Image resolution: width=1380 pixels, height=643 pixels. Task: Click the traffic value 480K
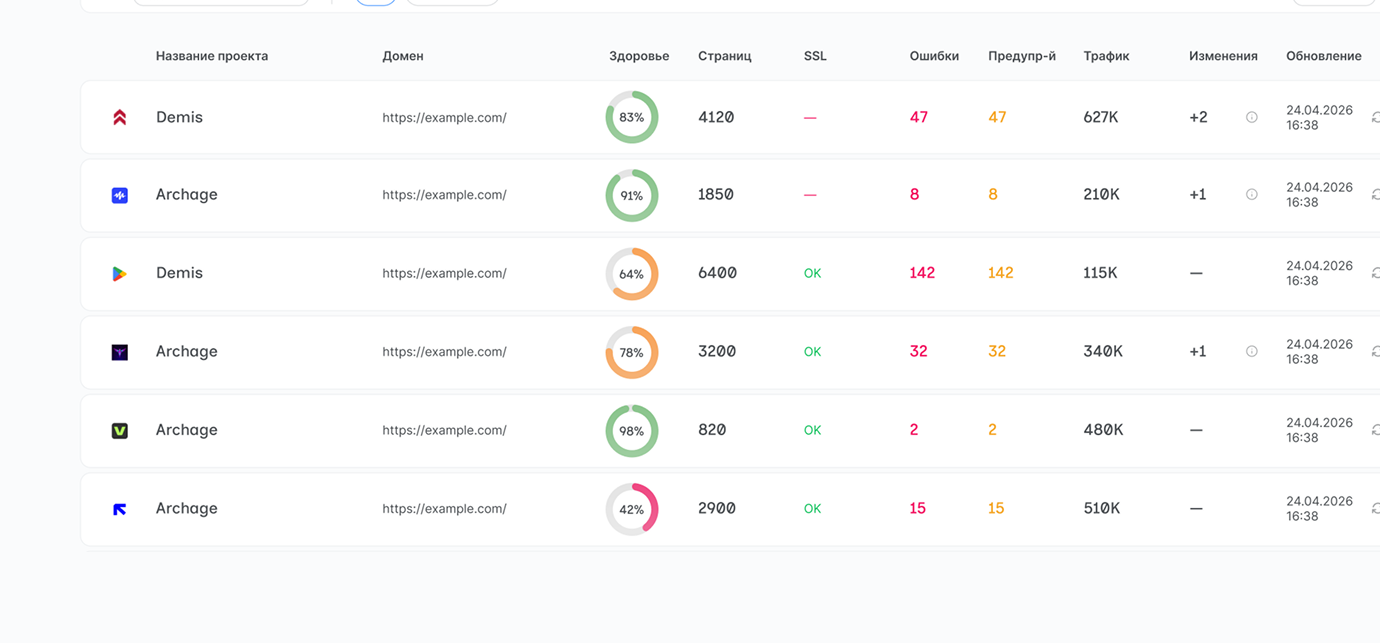pos(1103,430)
